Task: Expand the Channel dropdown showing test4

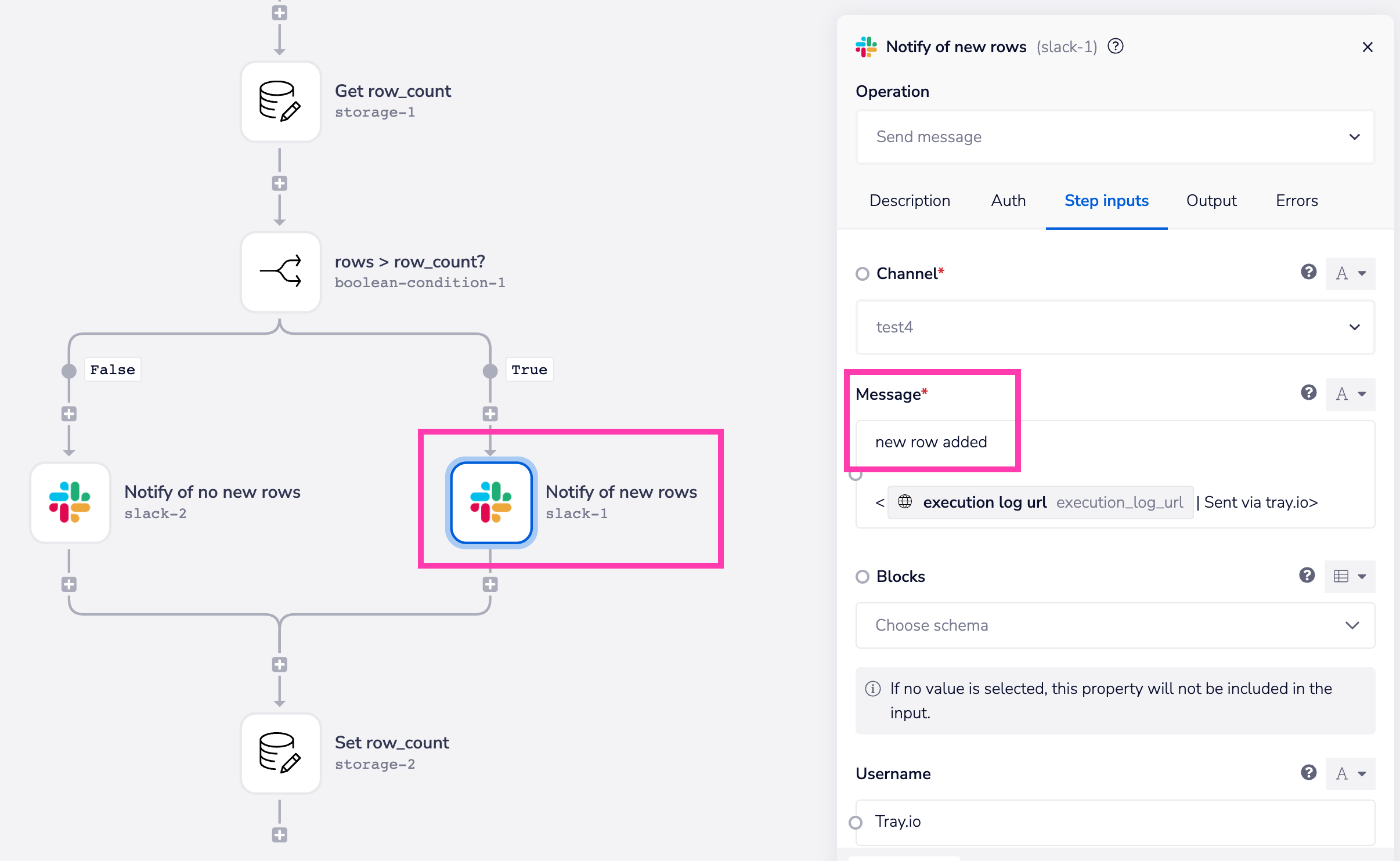Action: click(x=1114, y=327)
